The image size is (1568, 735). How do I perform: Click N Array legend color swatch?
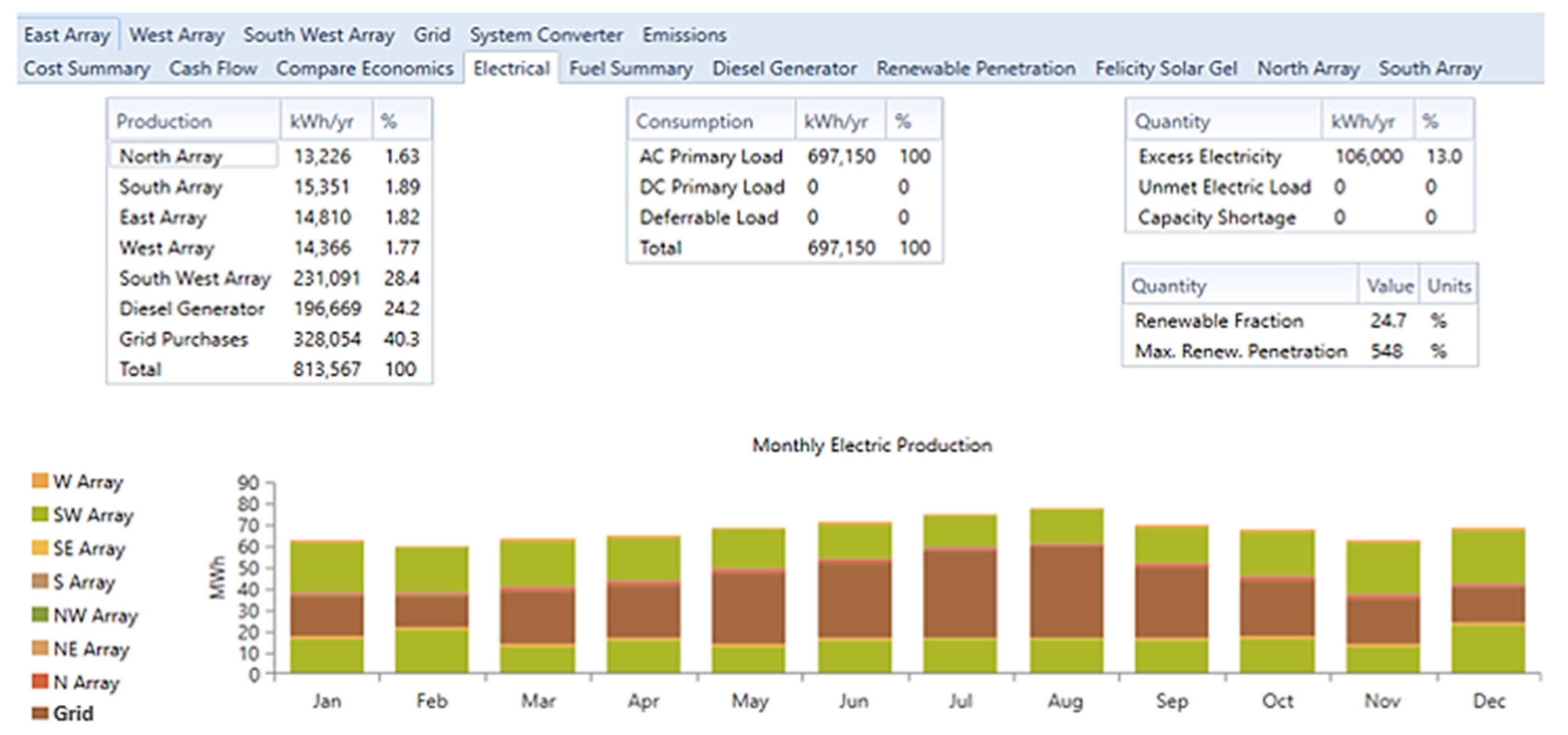[x=39, y=681]
